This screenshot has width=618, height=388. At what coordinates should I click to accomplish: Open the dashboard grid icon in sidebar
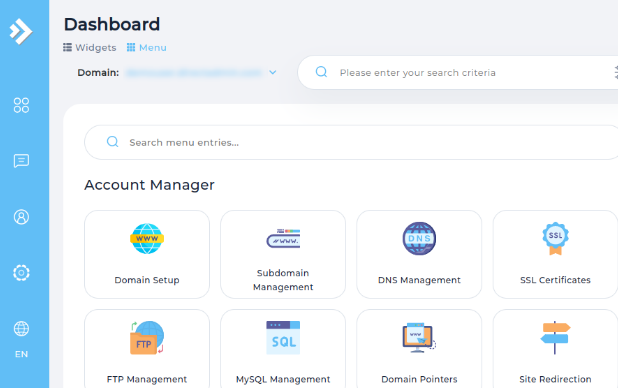[x=21, y=105]
